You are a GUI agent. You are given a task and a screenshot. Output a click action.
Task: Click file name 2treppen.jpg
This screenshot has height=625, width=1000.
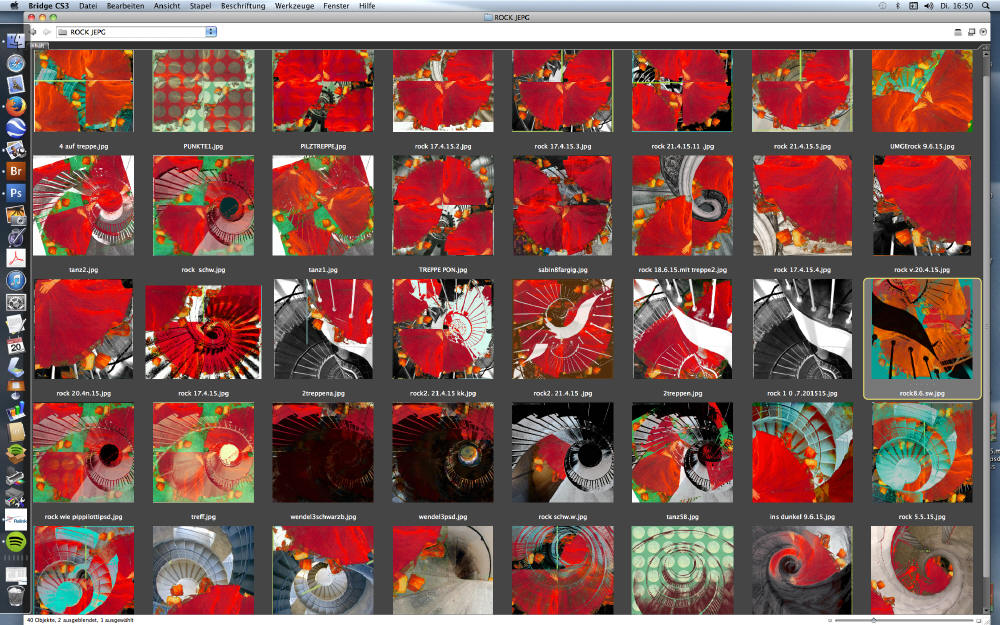click(x=682, y=393)
